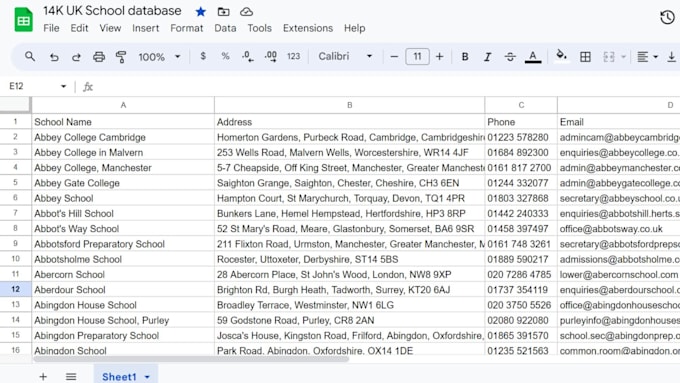Redo the last action
The width and height of the screenshot is (680, 383).
pyautogui.click(x=76, y=57)
